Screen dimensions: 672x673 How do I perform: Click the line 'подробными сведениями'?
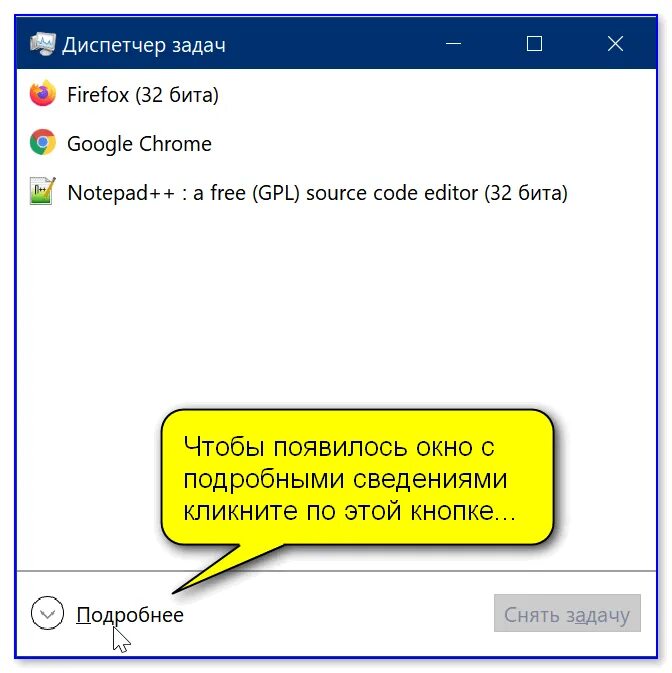coord(345,479)
